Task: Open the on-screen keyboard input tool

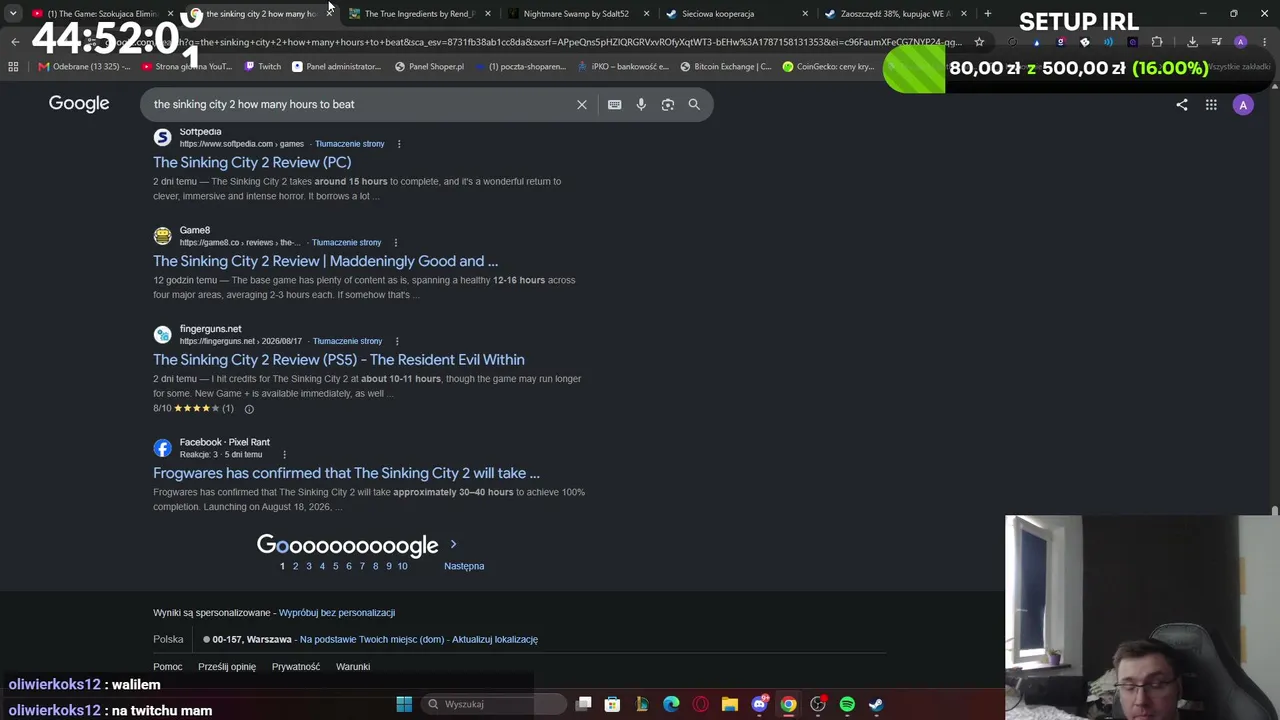Action: (614, 104)
